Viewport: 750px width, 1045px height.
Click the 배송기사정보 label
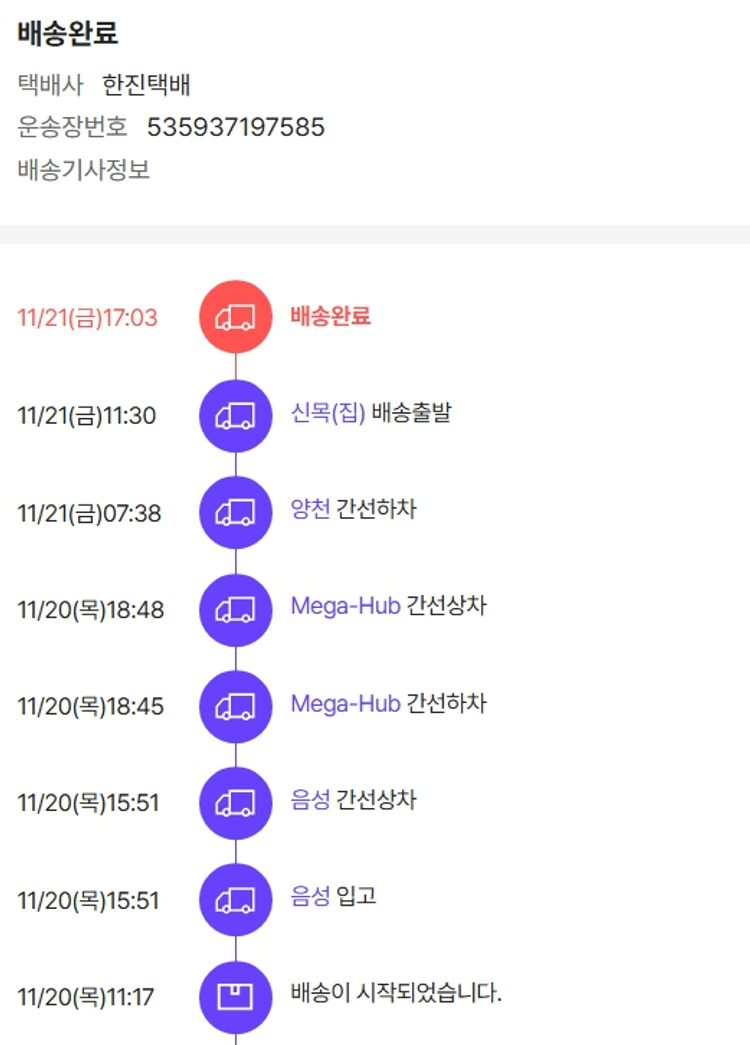(84, 170)
